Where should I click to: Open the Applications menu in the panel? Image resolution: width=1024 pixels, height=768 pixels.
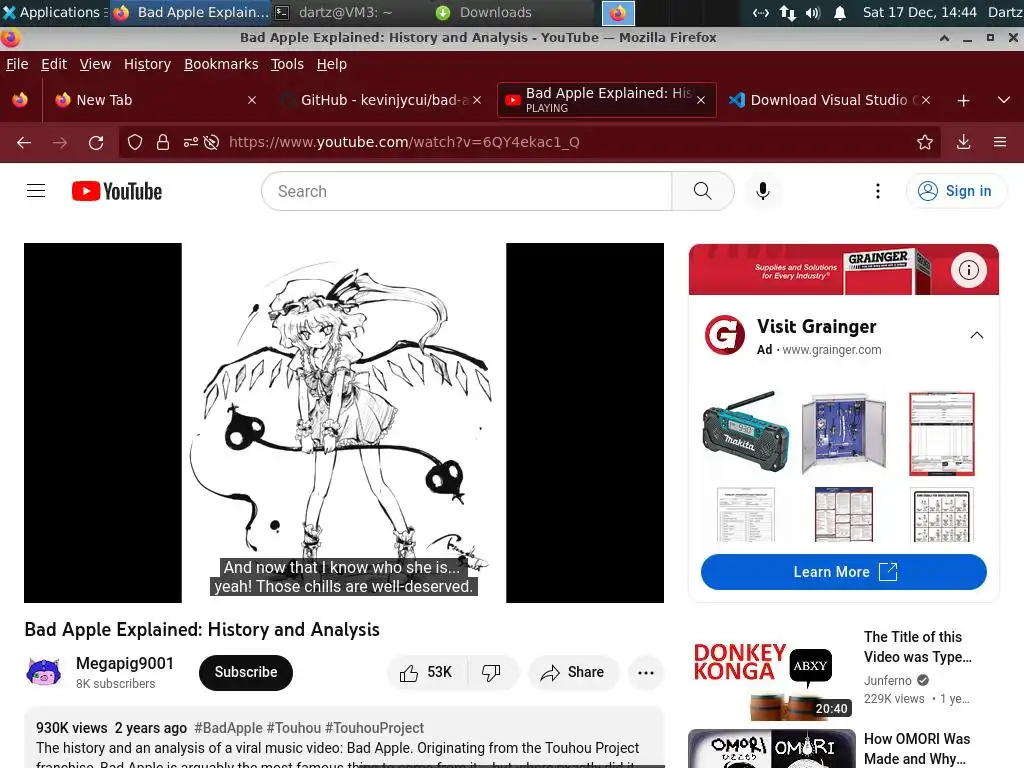52,12
